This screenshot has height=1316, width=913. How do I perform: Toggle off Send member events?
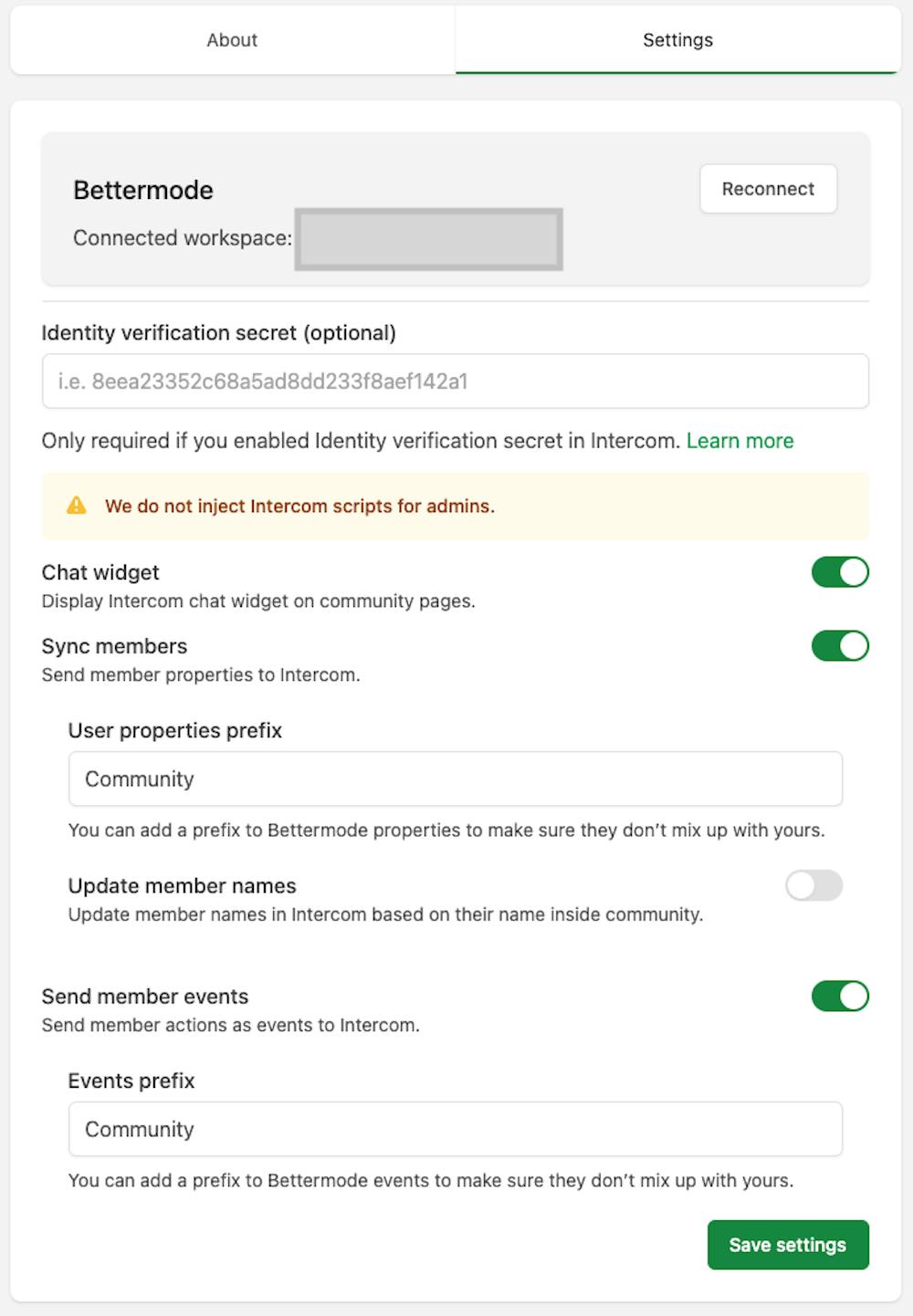click(840, 996)
